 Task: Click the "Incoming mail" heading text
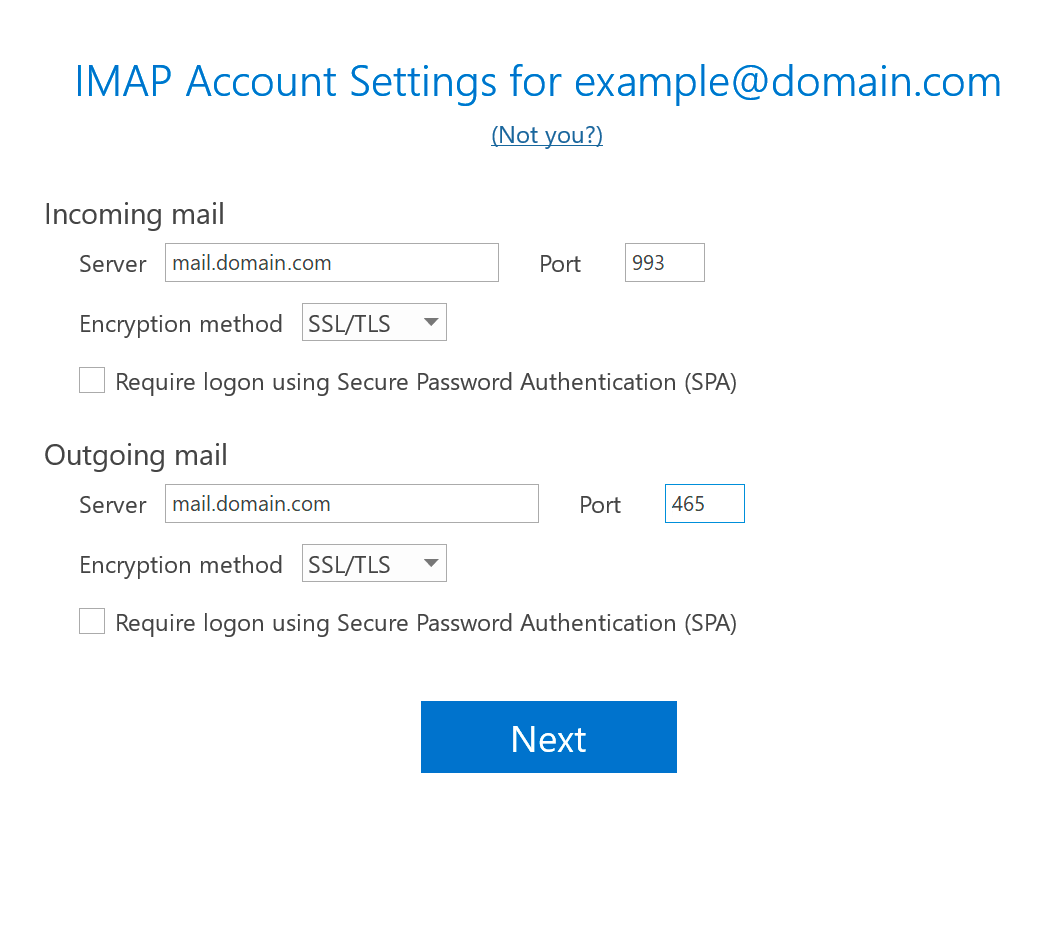tap(134, 215)
